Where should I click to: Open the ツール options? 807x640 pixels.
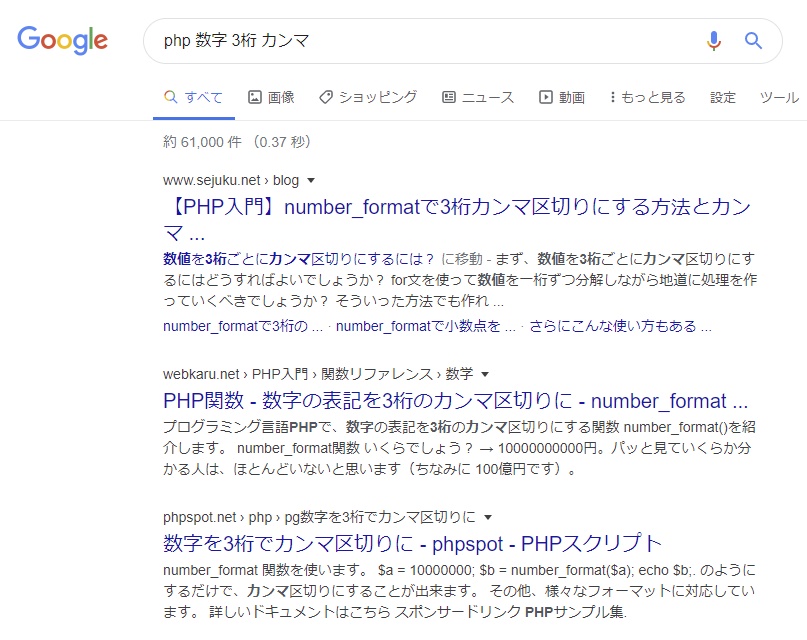[779, 97]
